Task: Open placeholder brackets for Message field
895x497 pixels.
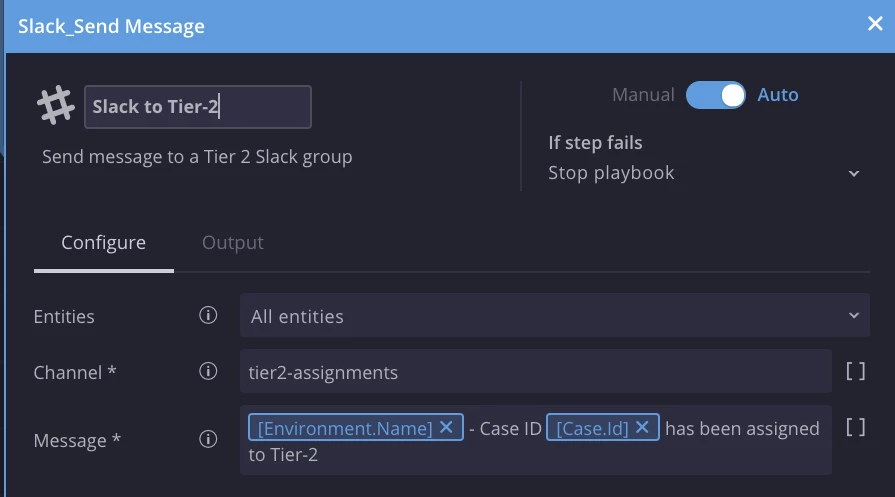Action: click(855, 428)
